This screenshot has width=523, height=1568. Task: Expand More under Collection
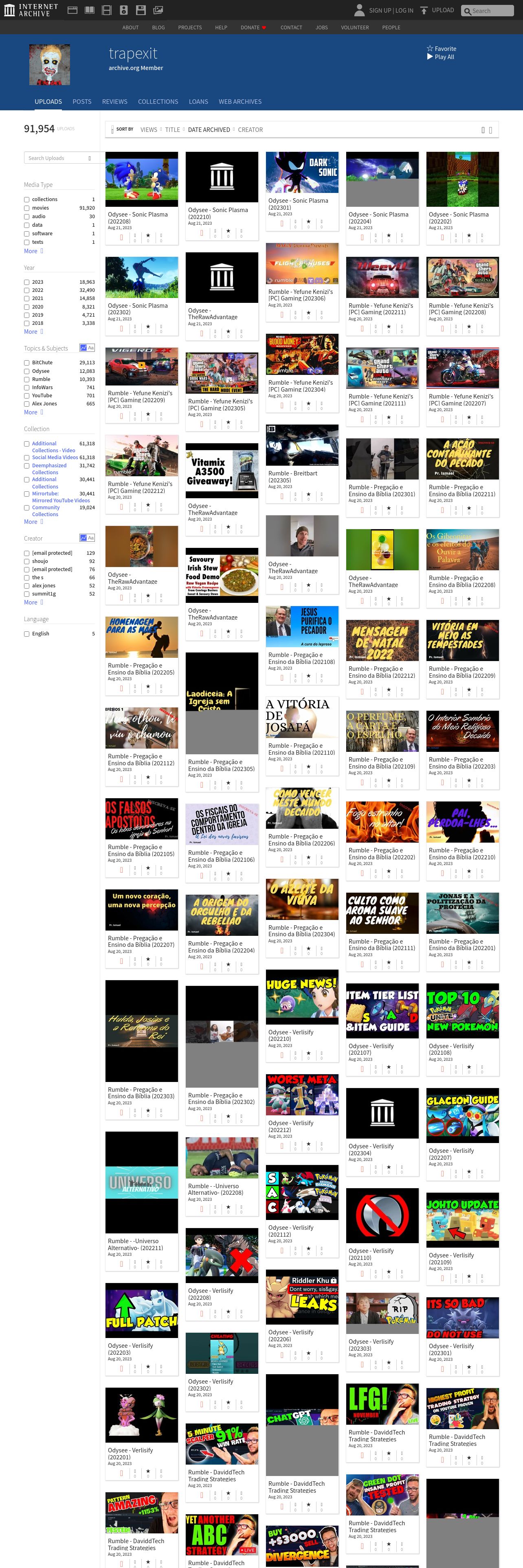coord(33,522)
